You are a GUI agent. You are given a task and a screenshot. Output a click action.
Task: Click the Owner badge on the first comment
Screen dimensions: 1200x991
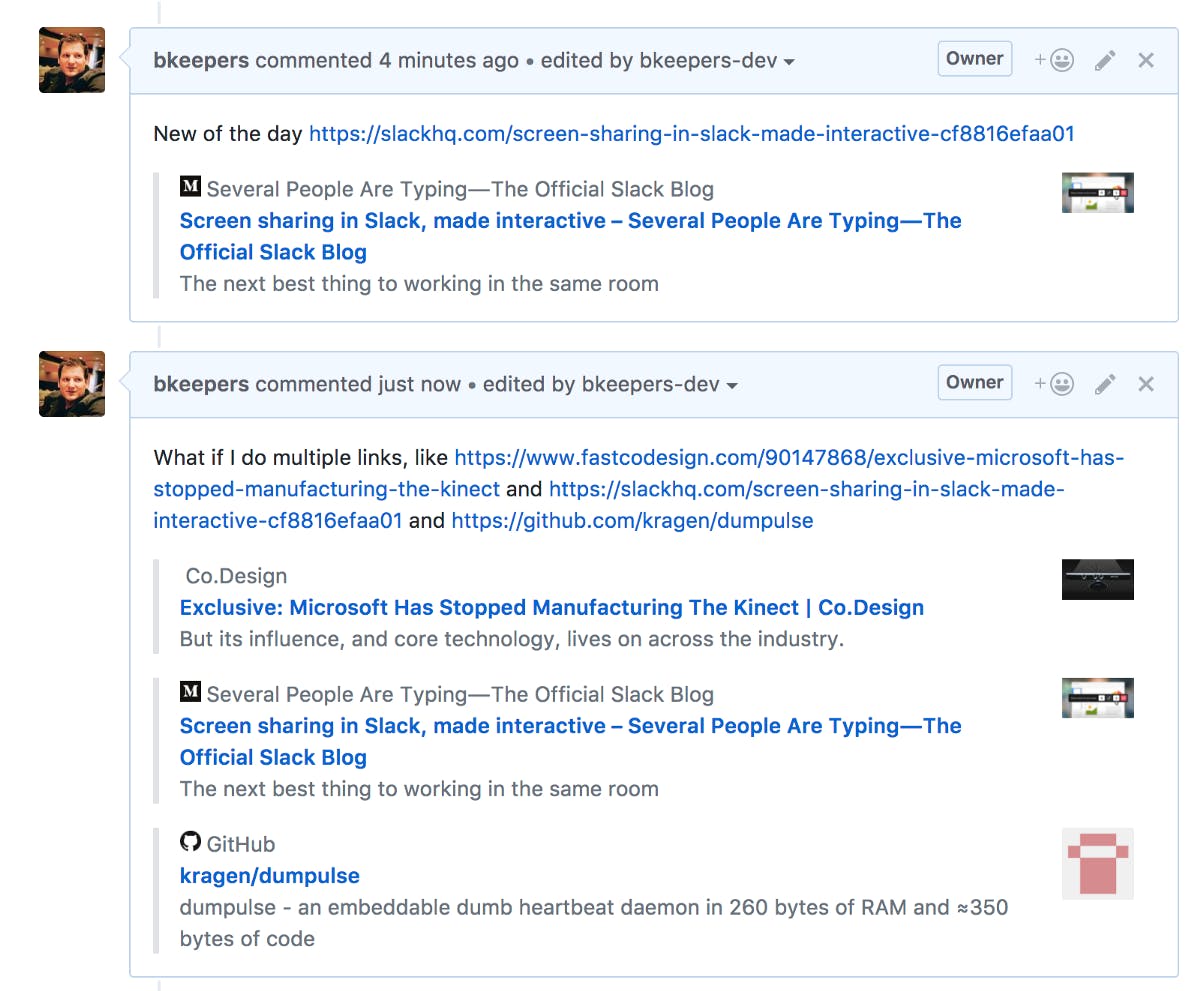(974, 58)
